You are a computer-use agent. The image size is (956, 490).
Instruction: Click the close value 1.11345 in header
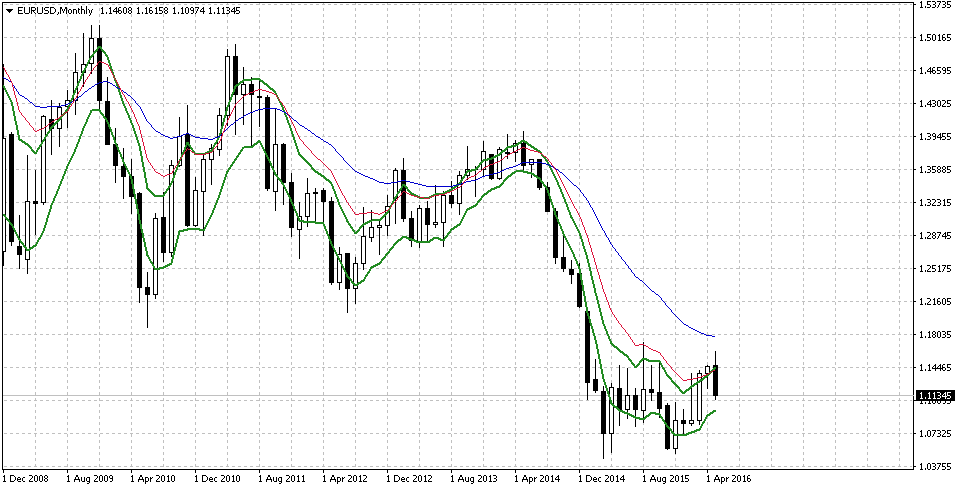pos(224,10)
